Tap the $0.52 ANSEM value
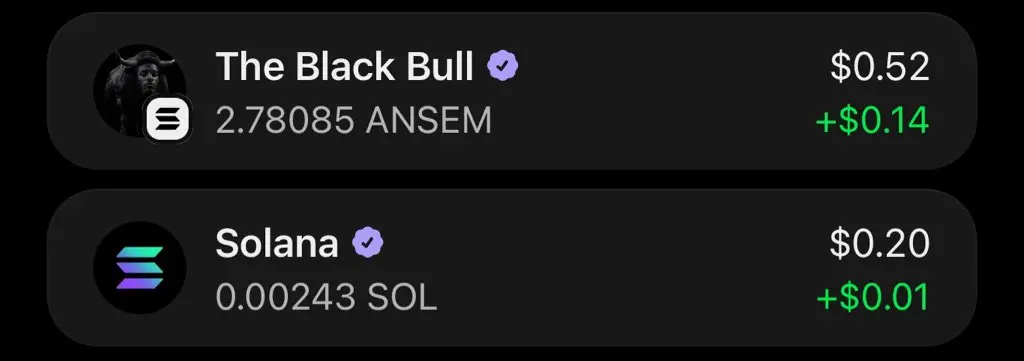The width and height of the screenshot is (1024, 361). pyautogui.click(x=880, y=67)
